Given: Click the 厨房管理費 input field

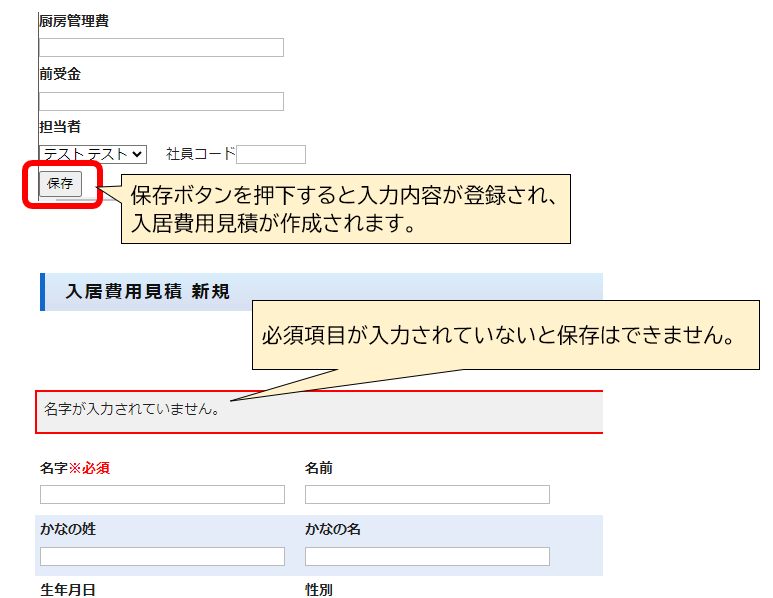Looking at the screenshot, I should pyautogui.click(x=161, y=47).
